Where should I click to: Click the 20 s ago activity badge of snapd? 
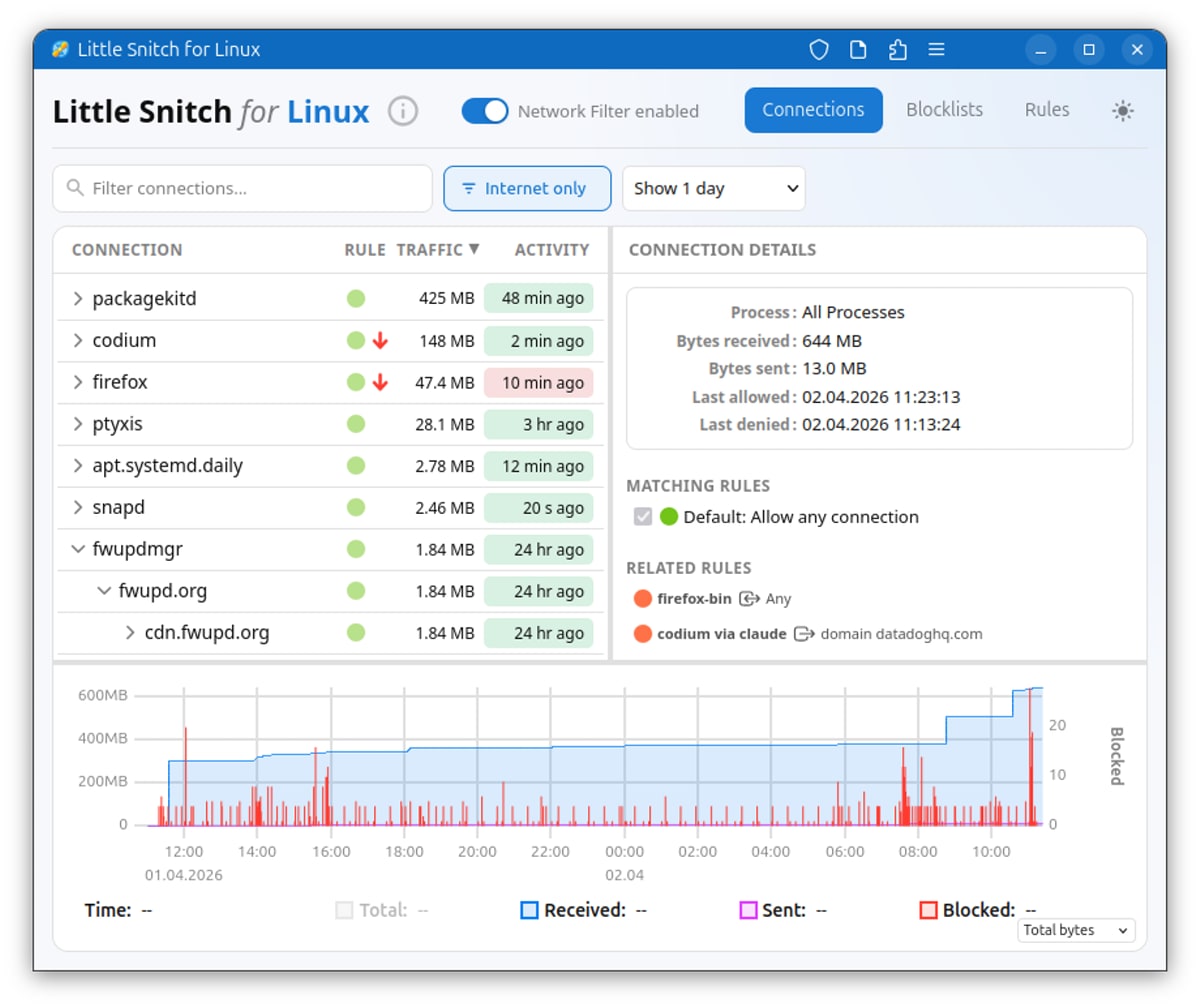pyautogui.click(x=539, y=508)
